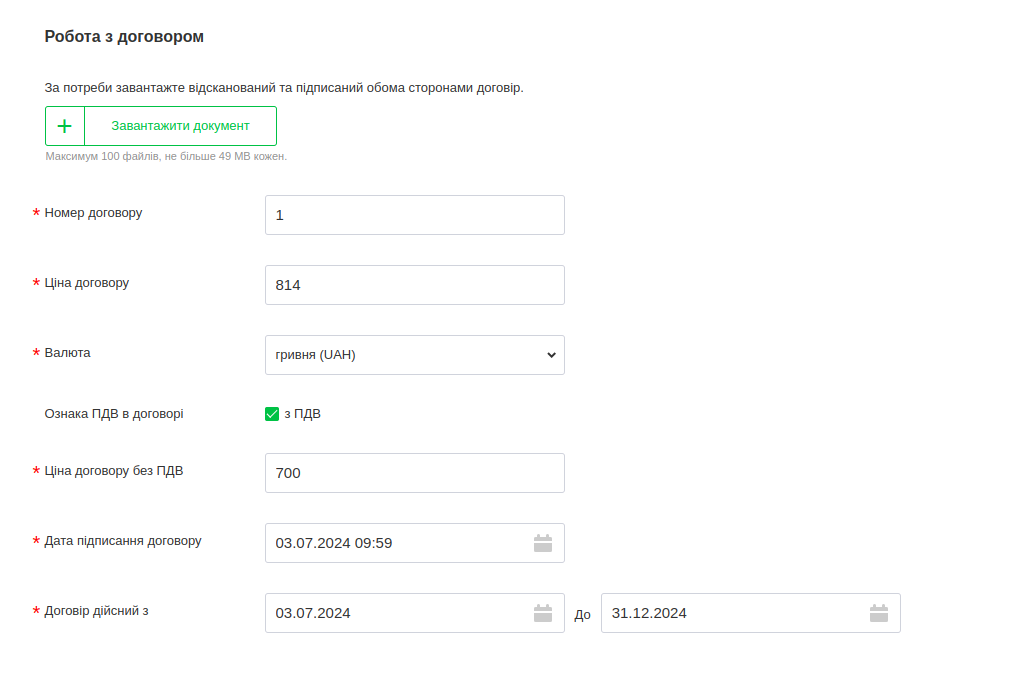Select the 'Ціна договору без ПДВ' field
Screen dimensions: 1023x690
point(414,473)
